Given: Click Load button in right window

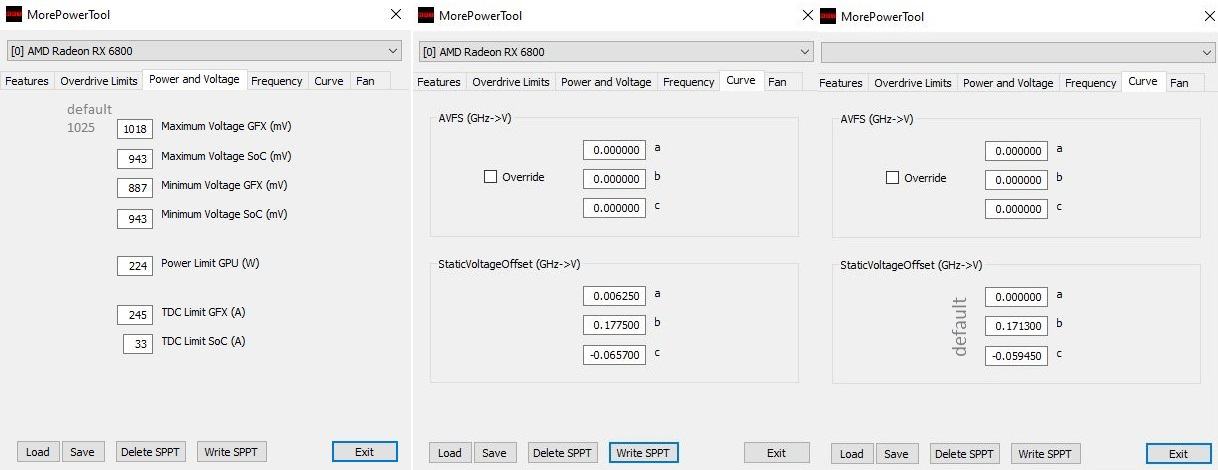Looking at the screenshot, I should coord(852,454).
